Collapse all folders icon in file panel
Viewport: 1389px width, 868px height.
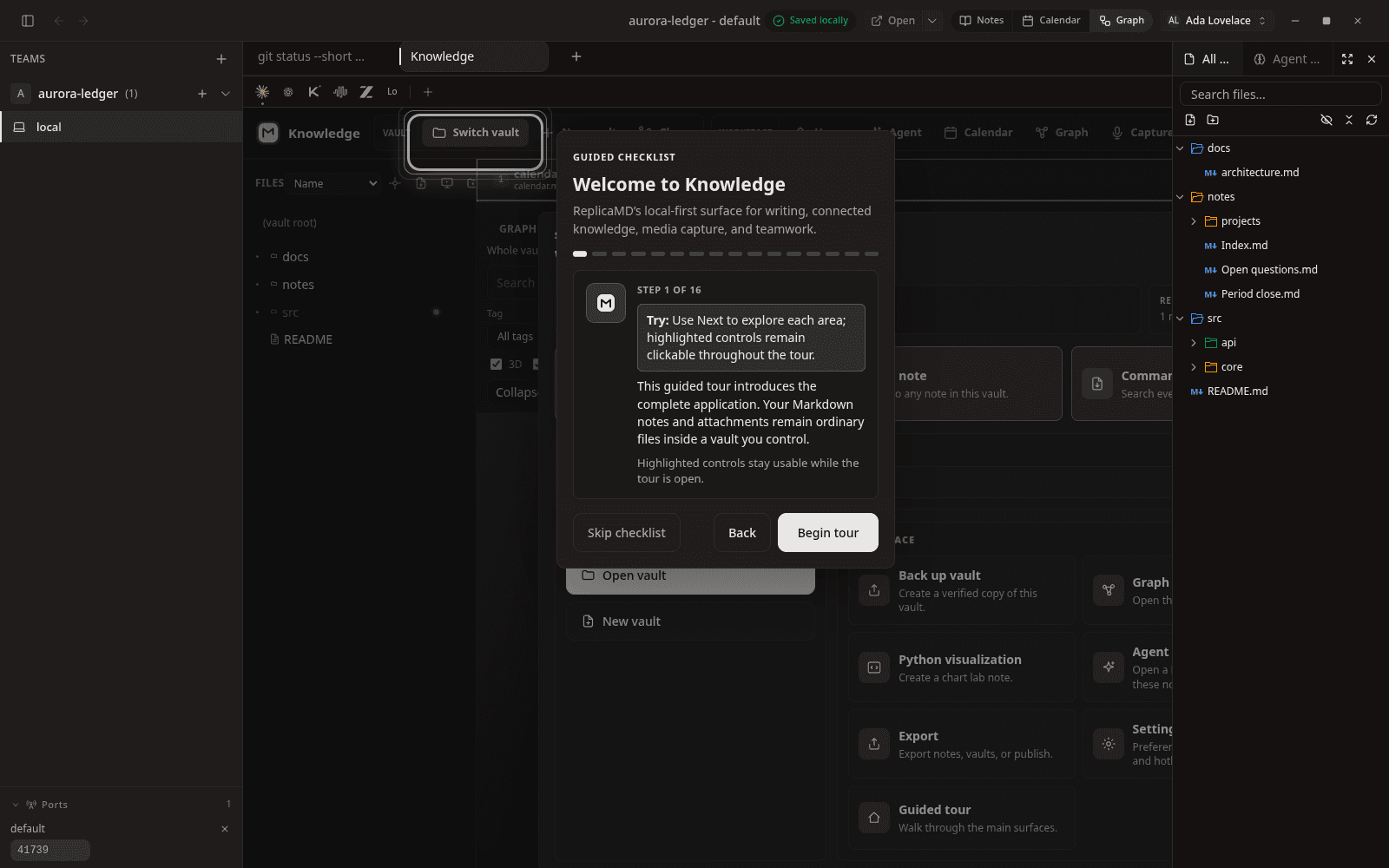coord(1349,120)
